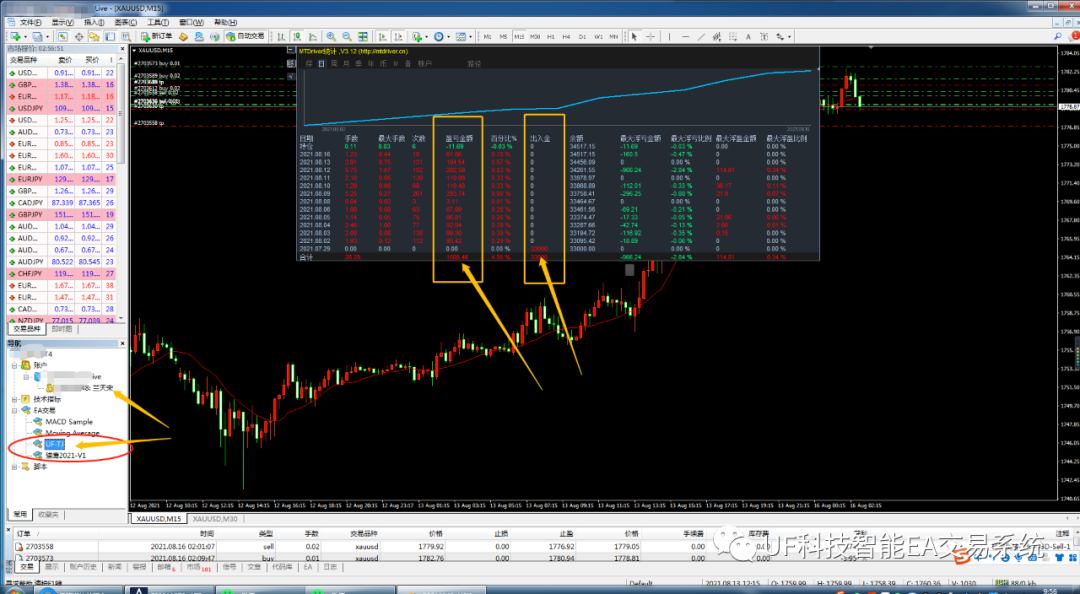Switch chart to bar chart style
This screenshot has width=1080, height=594.
coord(281,36)
